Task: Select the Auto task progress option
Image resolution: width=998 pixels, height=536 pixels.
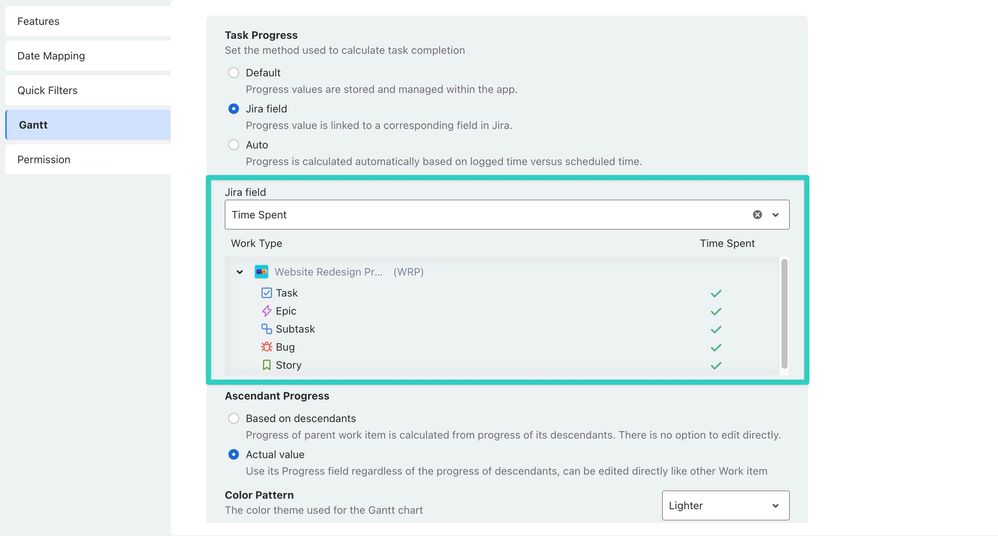Action: (234, 145)
